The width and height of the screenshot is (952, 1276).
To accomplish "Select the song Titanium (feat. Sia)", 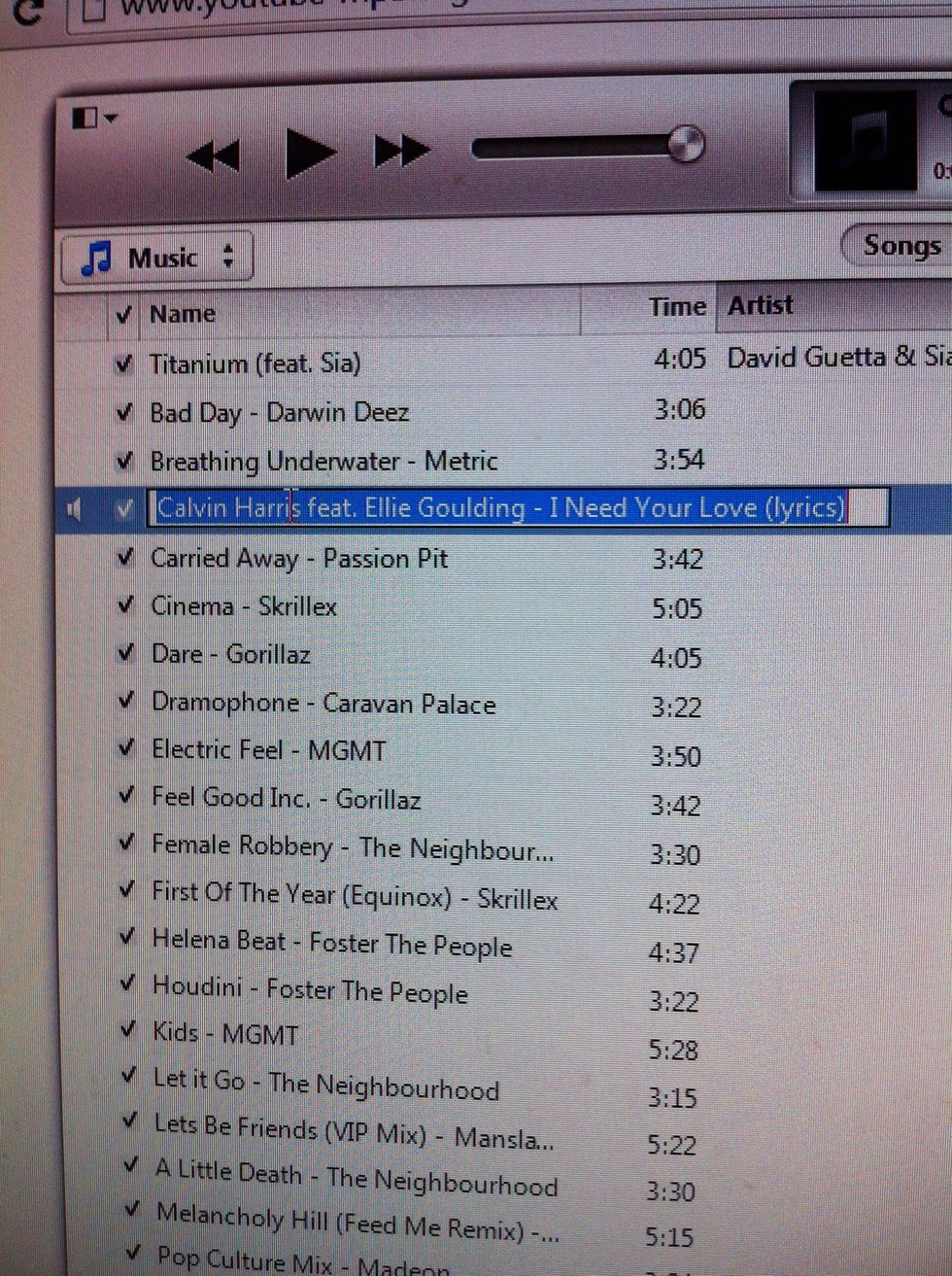I will click(x=255, y=364).
